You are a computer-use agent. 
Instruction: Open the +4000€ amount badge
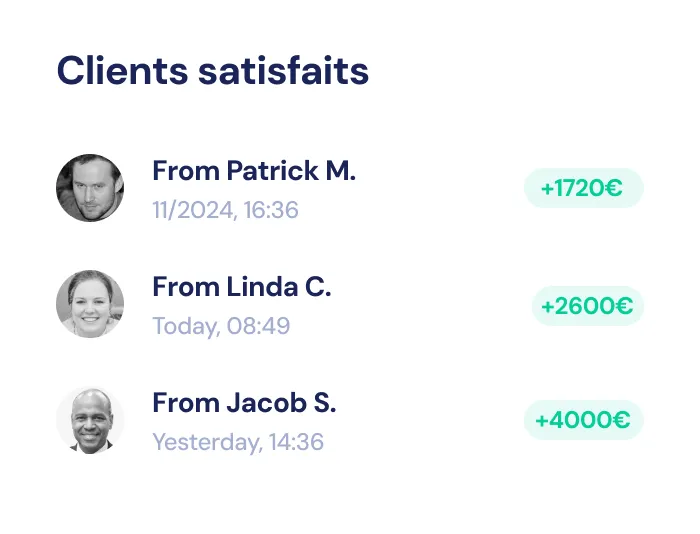pos(583,420)
